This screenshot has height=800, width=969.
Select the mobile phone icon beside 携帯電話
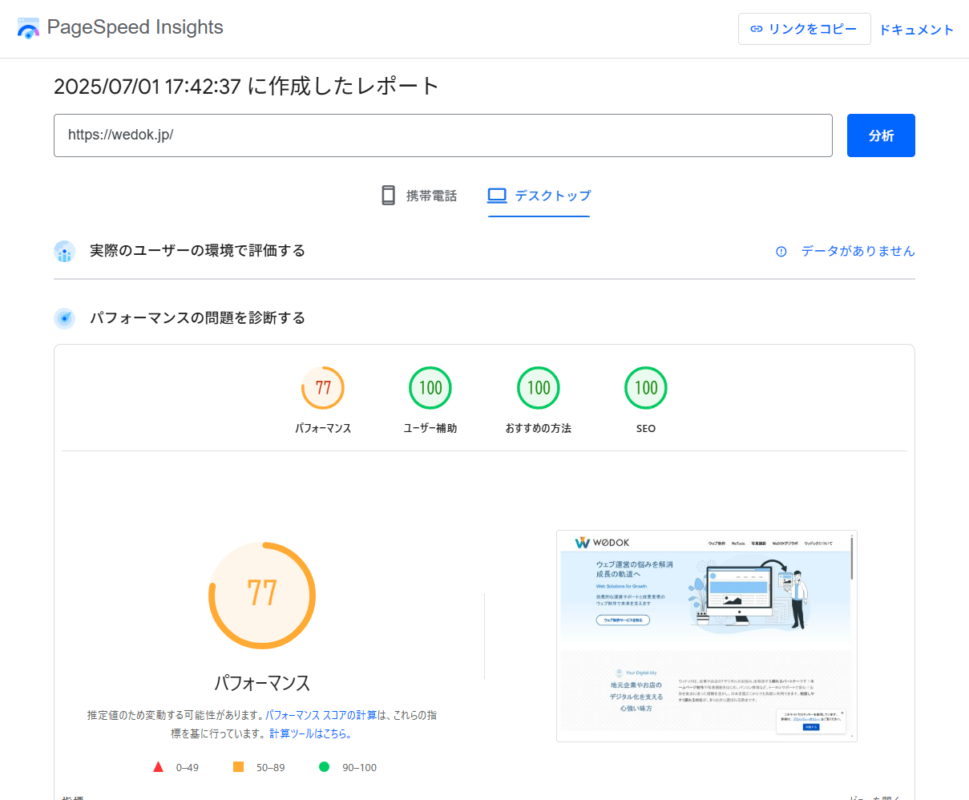point(388,195)
